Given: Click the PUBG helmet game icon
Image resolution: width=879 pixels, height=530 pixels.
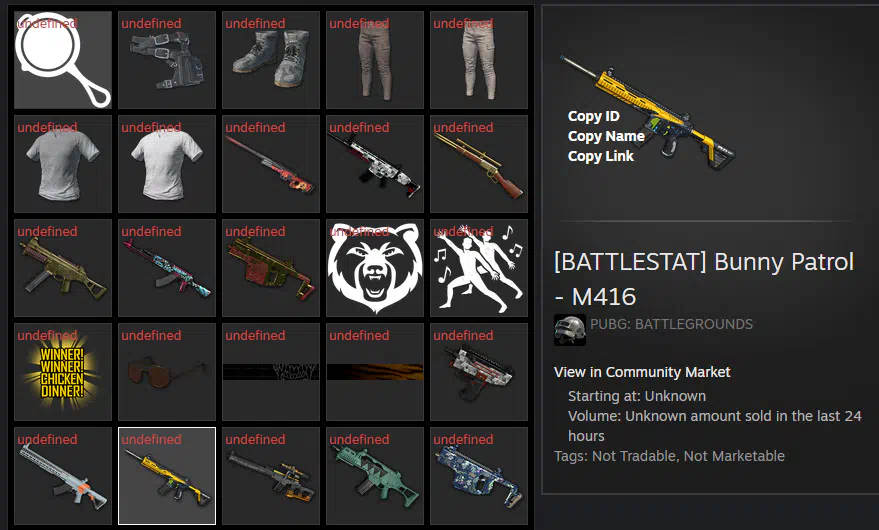Looking at the screenshot, I should (x=570, y=330).
